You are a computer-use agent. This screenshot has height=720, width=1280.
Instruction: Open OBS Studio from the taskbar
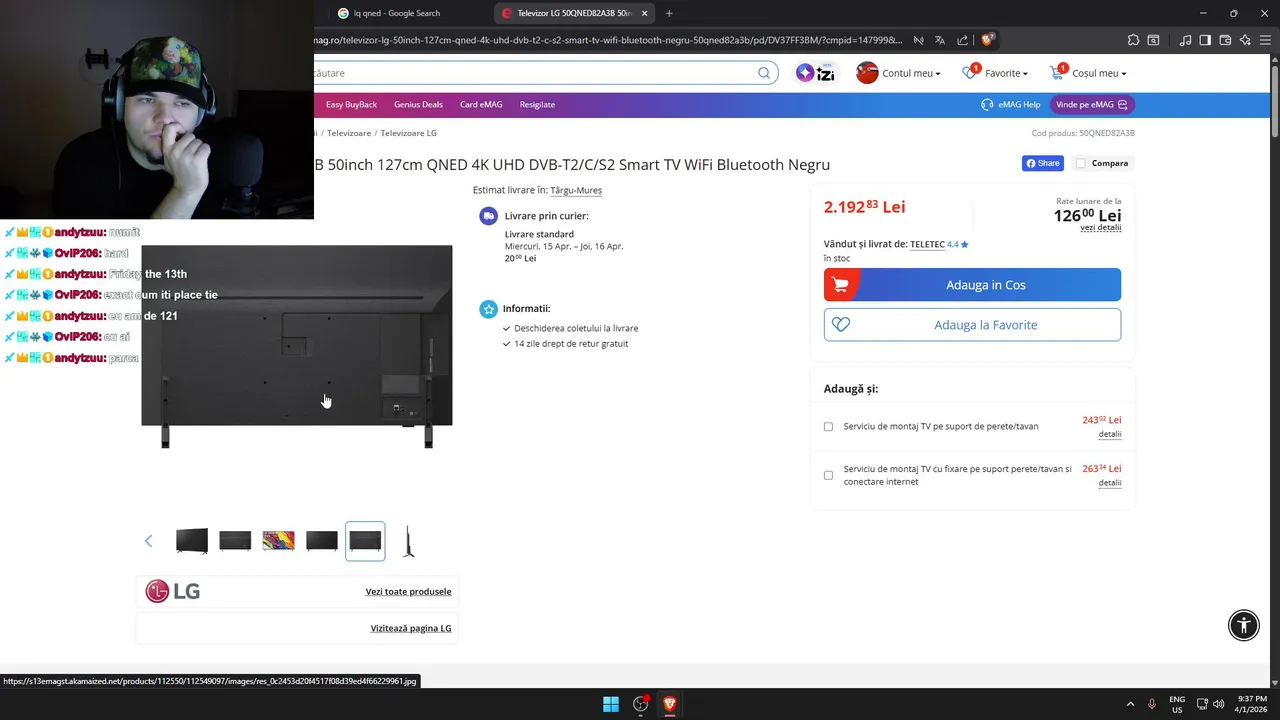tap(641, 704)
